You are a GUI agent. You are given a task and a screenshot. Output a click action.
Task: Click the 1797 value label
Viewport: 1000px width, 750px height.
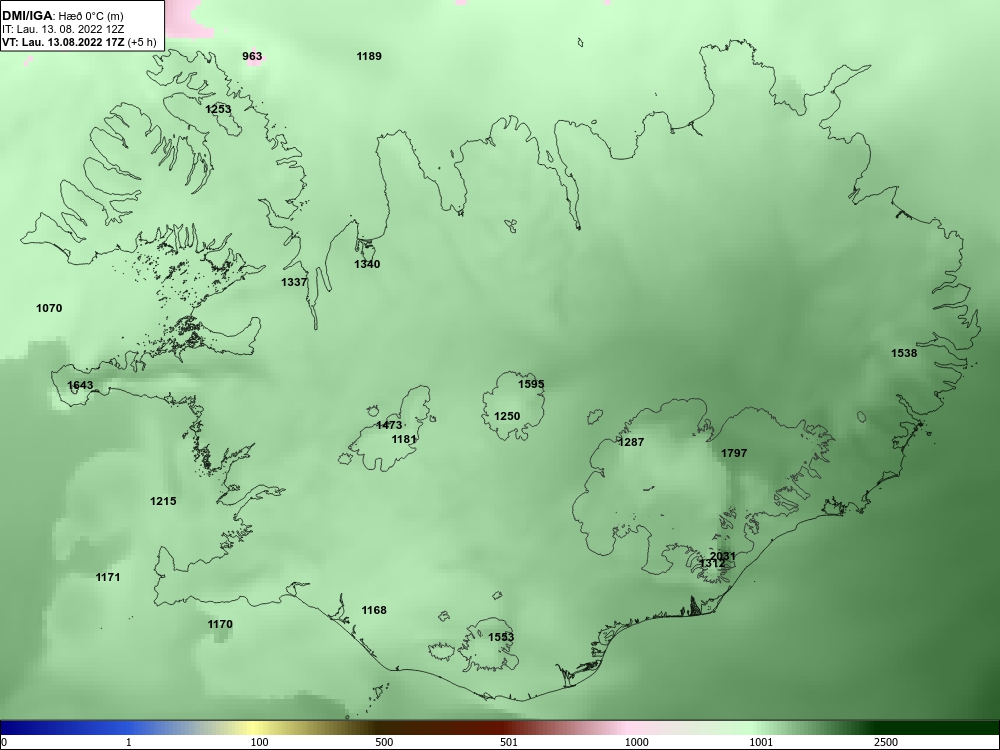(x=734, y=453)
